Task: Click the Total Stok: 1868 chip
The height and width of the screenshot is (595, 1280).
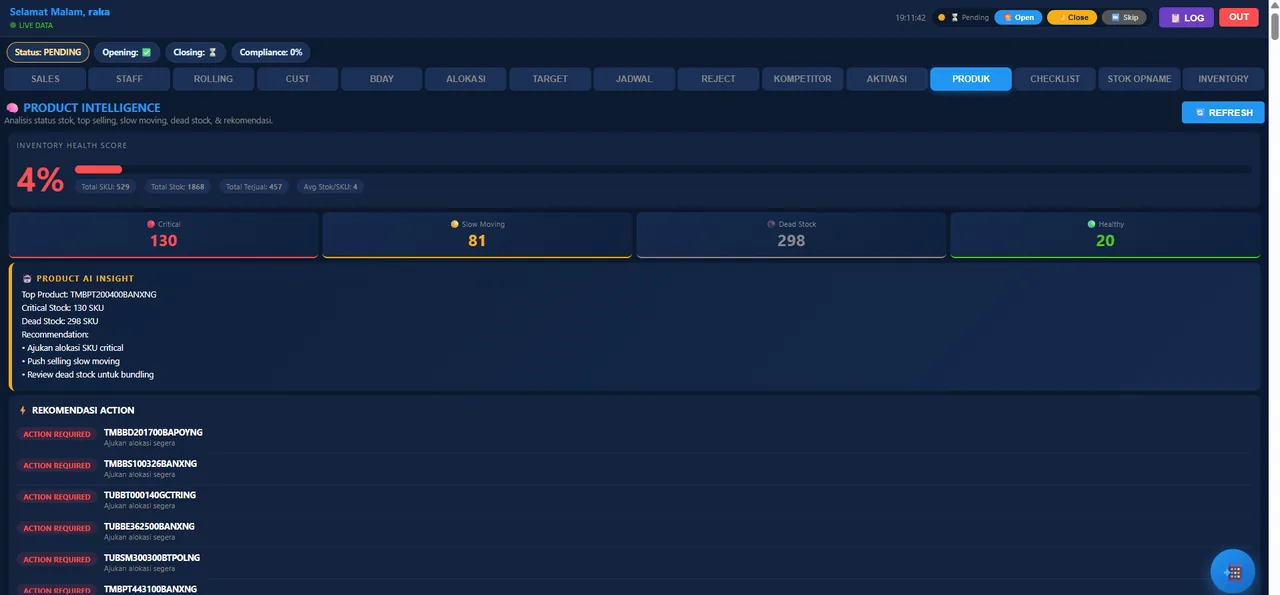Action: coord(177,187)
